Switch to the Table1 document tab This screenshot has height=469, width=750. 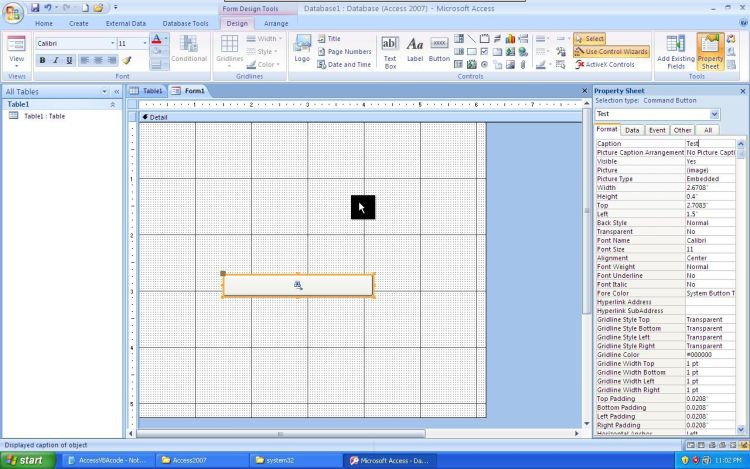pyautogui.click(x=146, y=91)
